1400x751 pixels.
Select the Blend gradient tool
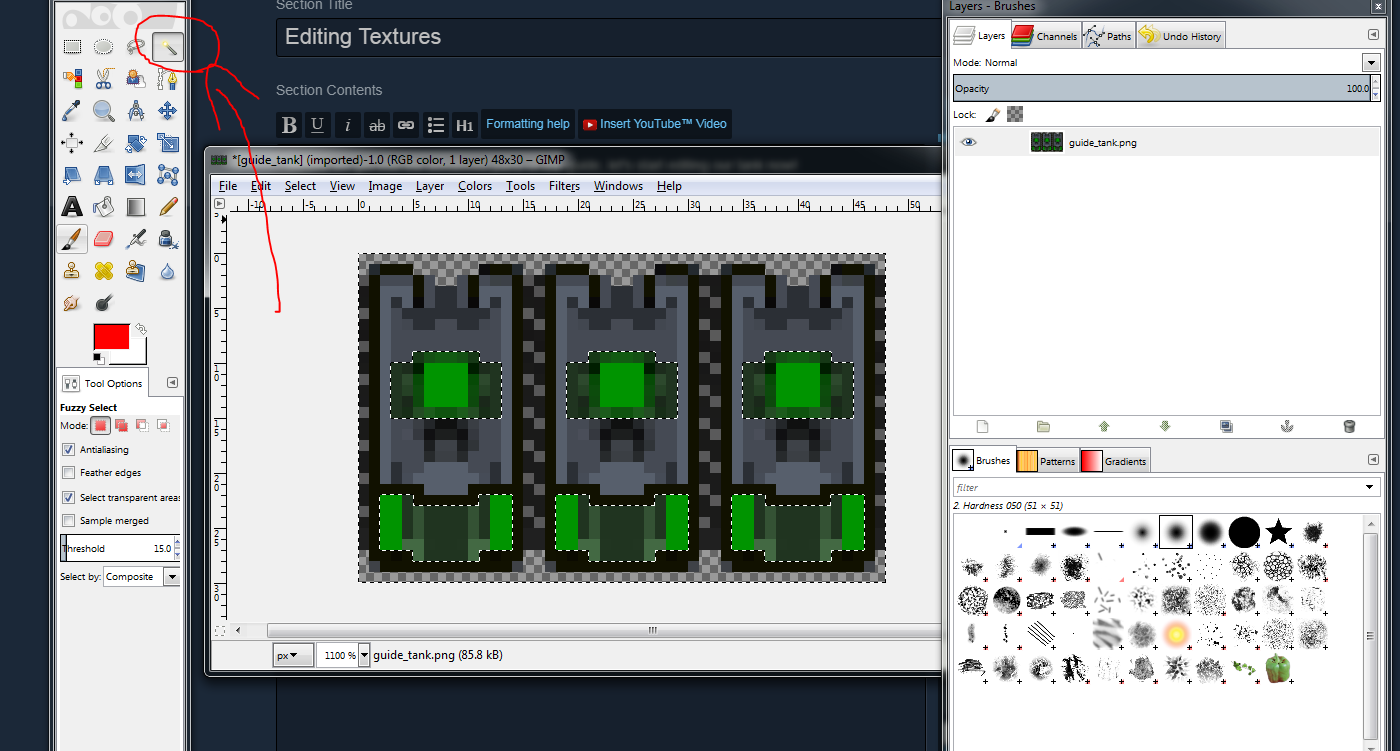point(136,207)
